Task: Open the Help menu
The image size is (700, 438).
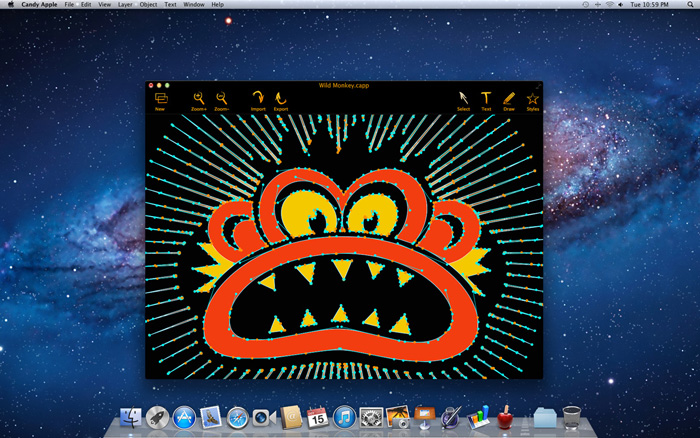Action: [217, 4]
